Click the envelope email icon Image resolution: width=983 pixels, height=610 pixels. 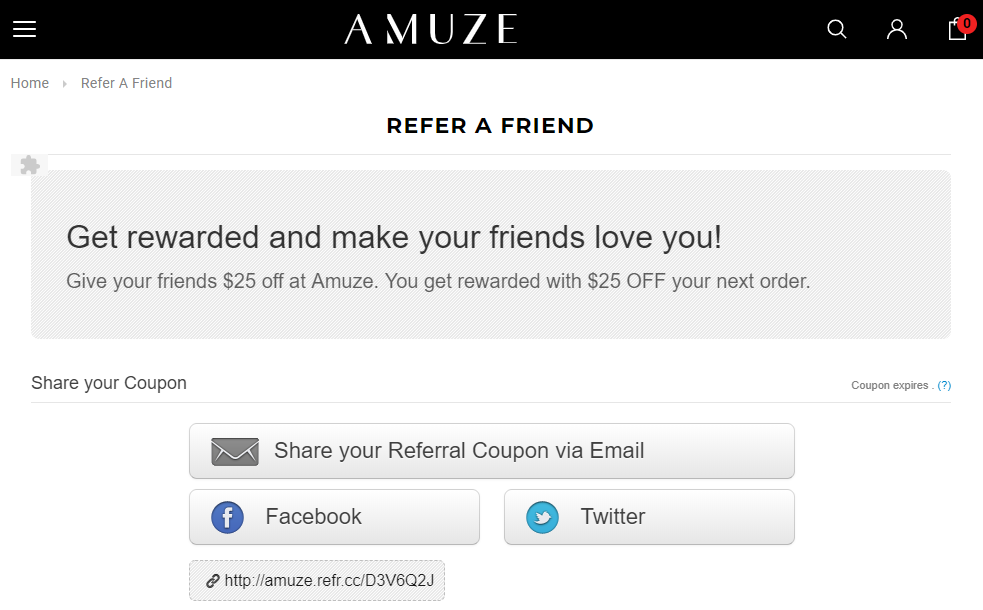(235, 451)
